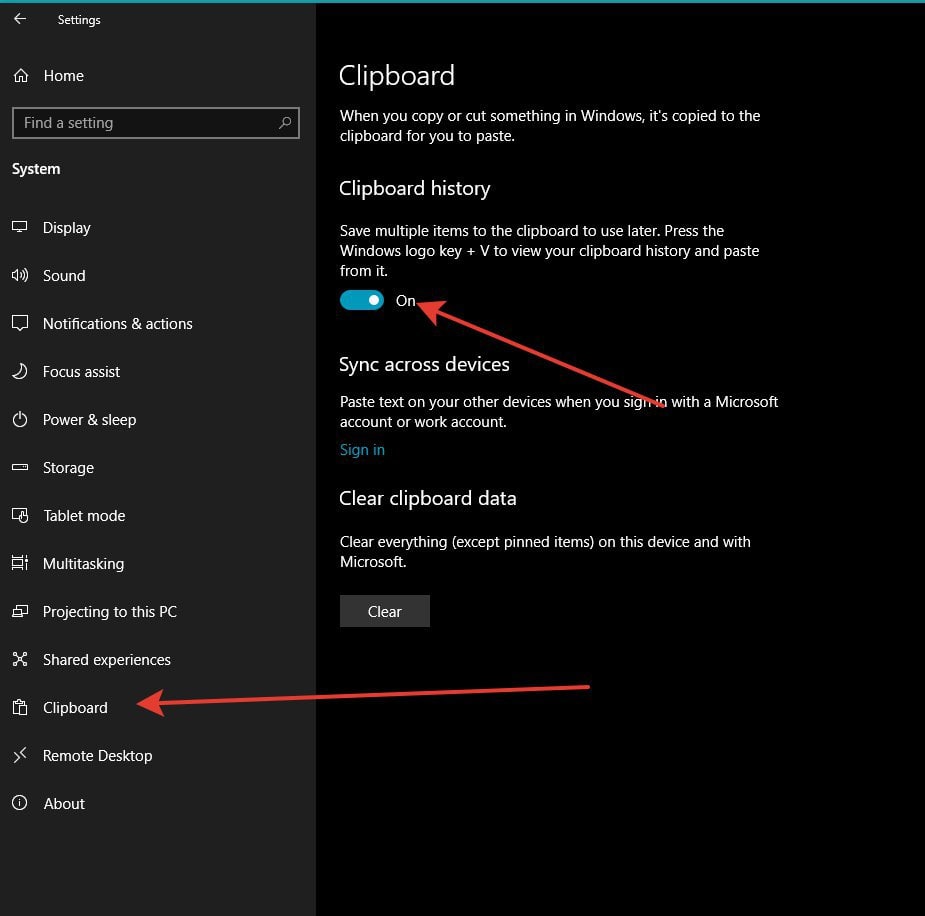
Task: Click the Notifications speech bubble icon
Action: [19, 323]
